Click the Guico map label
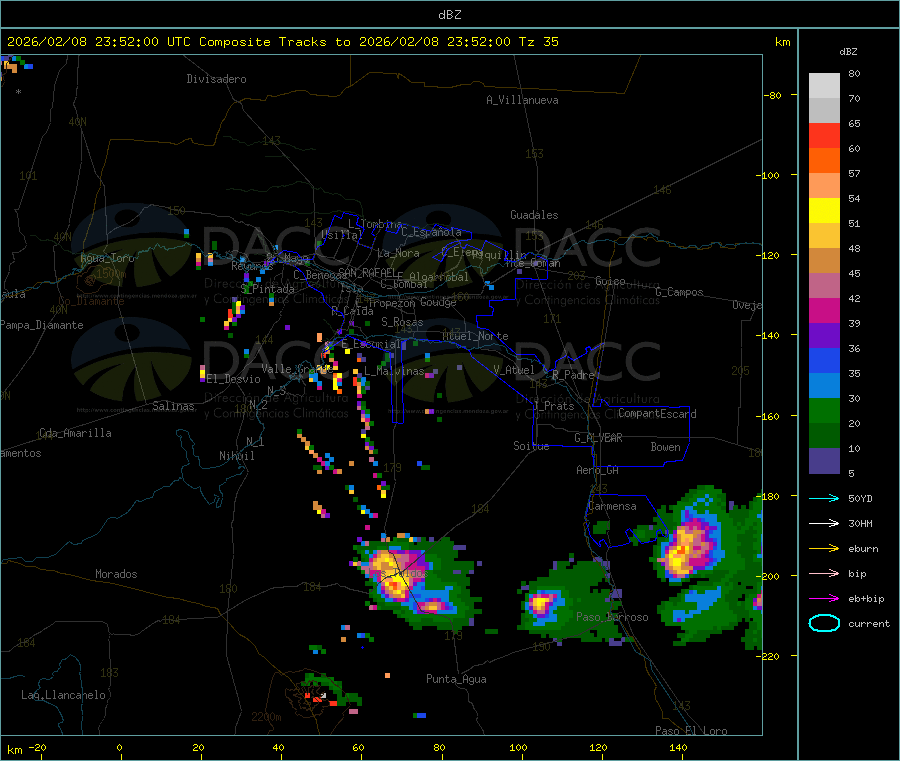This screenshot has width=900, height=761. (x=610, y=281)
